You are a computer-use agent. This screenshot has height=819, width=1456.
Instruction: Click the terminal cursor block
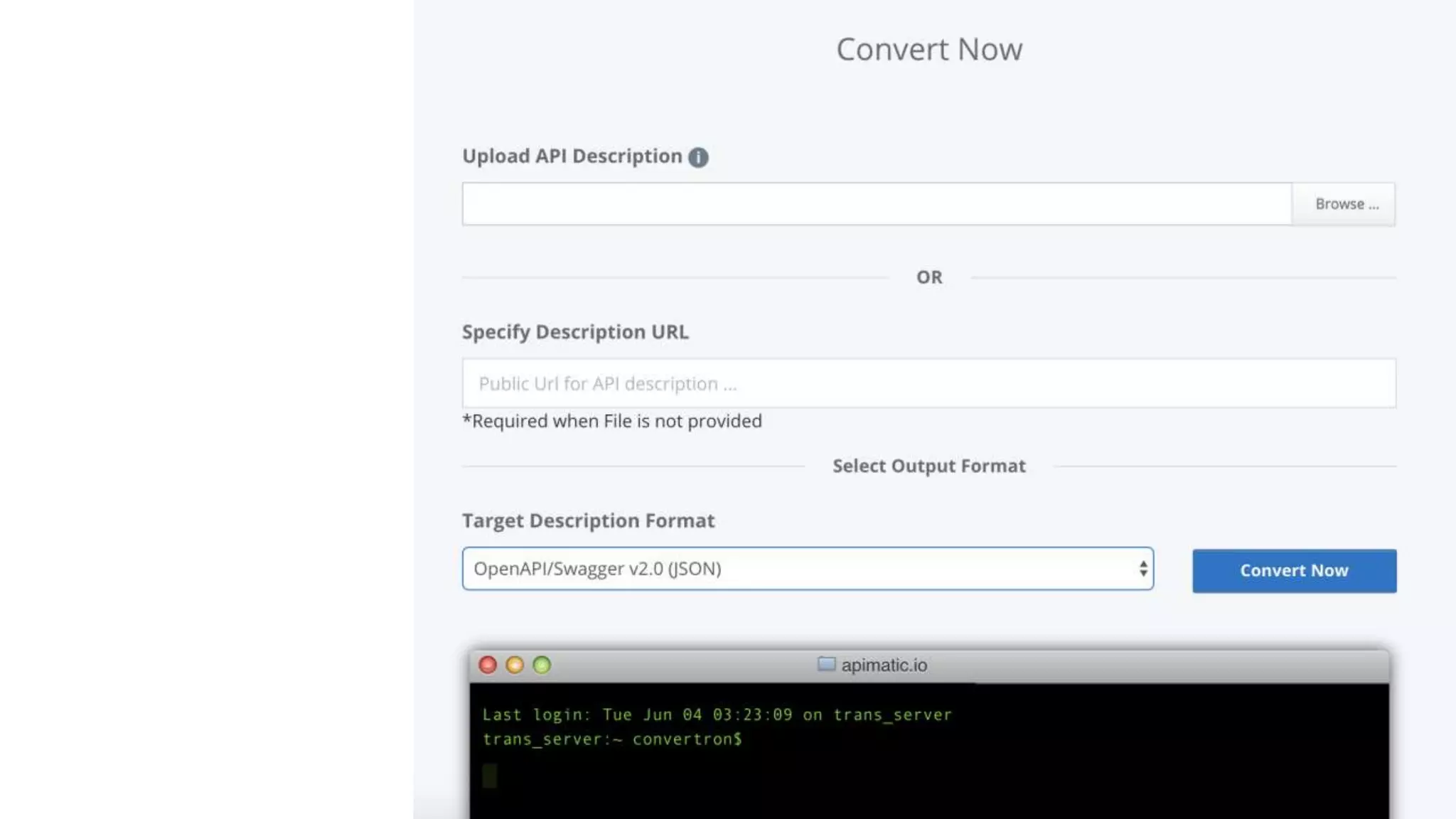[x=490, y=775]
